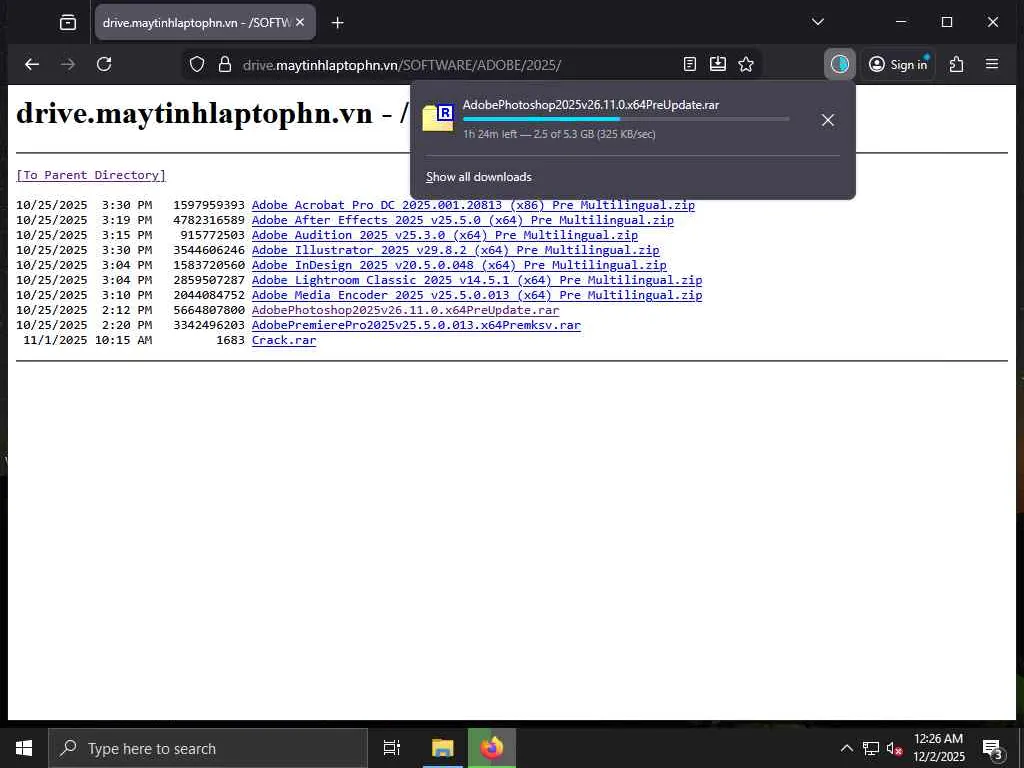The height and width of the screenshot is (768, 1024).
Task: Open Adobe Media Encoder 2025 zip link
Action: pyautogui.click(x=477, y=295)
